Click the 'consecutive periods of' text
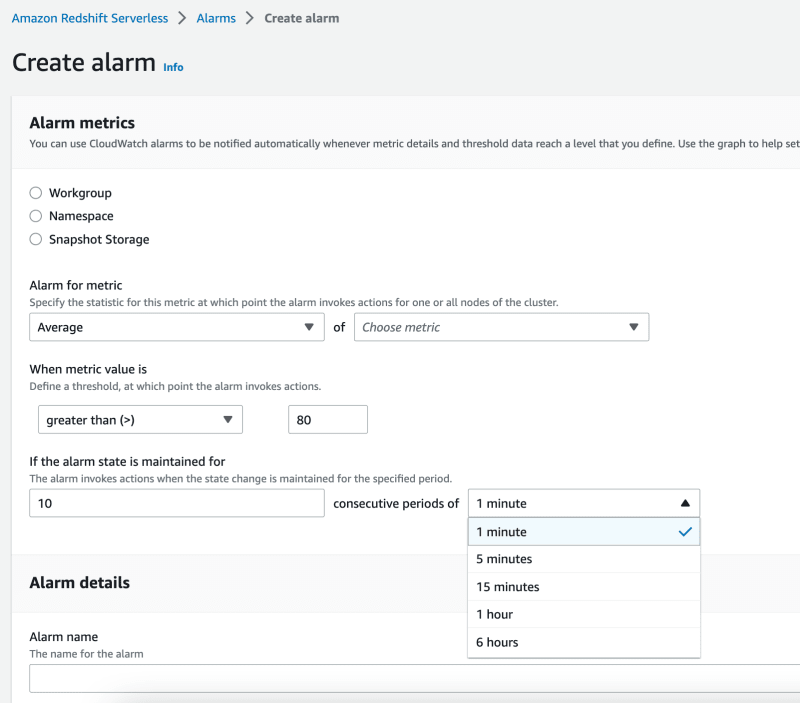The width and height of the screenshot is (800, 703). 396,504
